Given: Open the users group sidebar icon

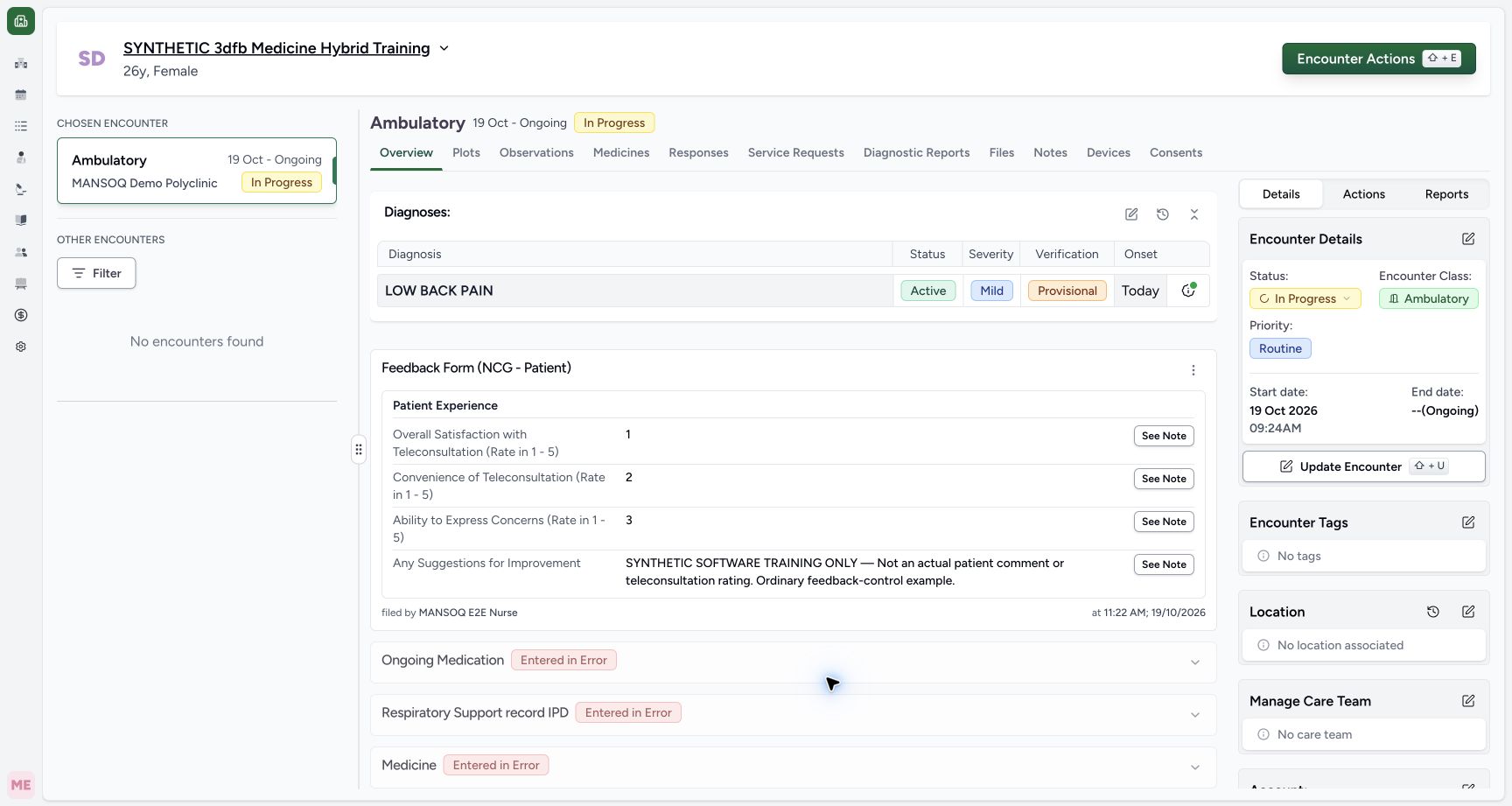Looking at the screenshot, I should (x=21, y=252).
